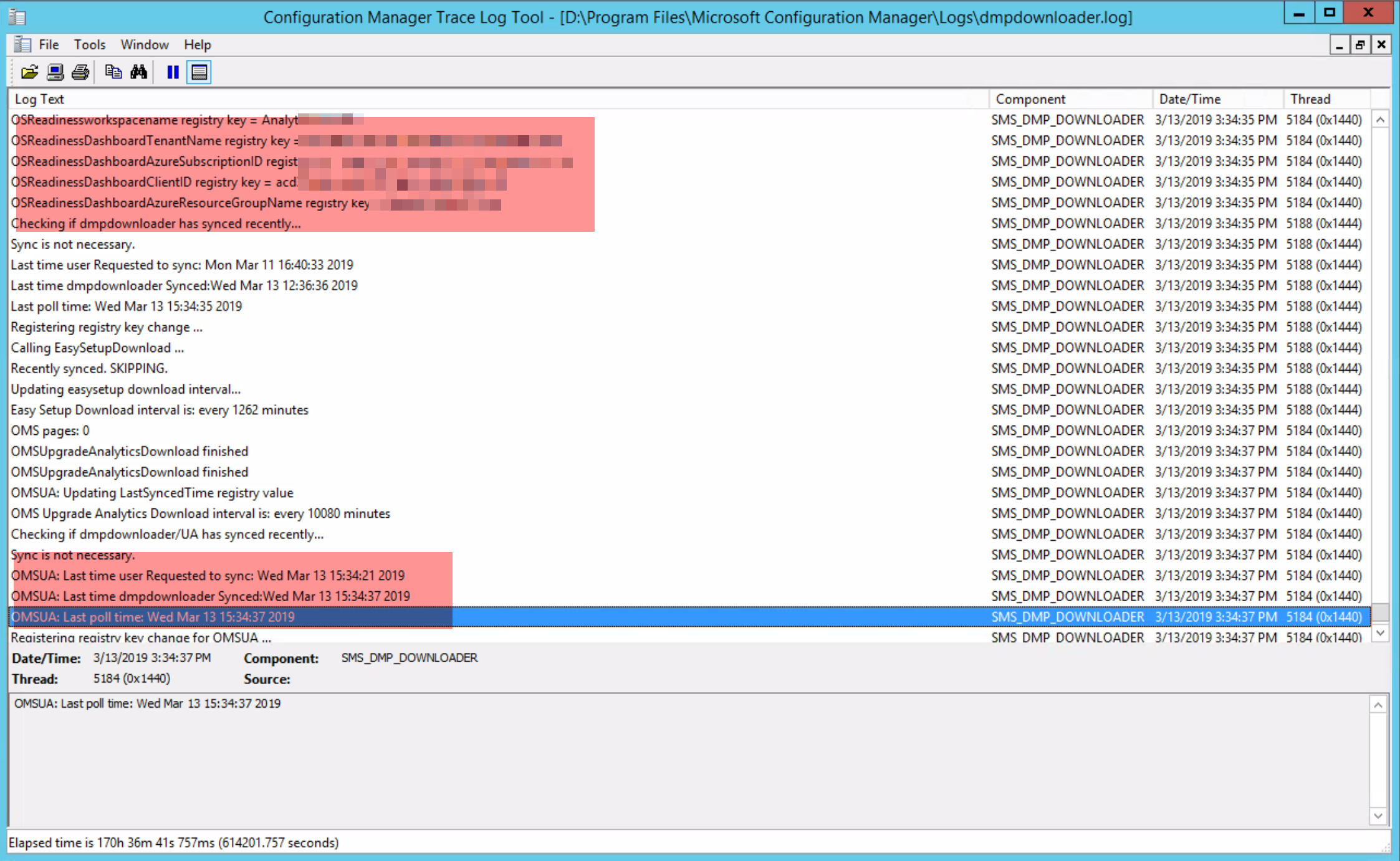Select the 'Recently synced. SKIPPING.' log row
Image resolution: width=1400 pixels, height=861 pixels.
point(89,368)
